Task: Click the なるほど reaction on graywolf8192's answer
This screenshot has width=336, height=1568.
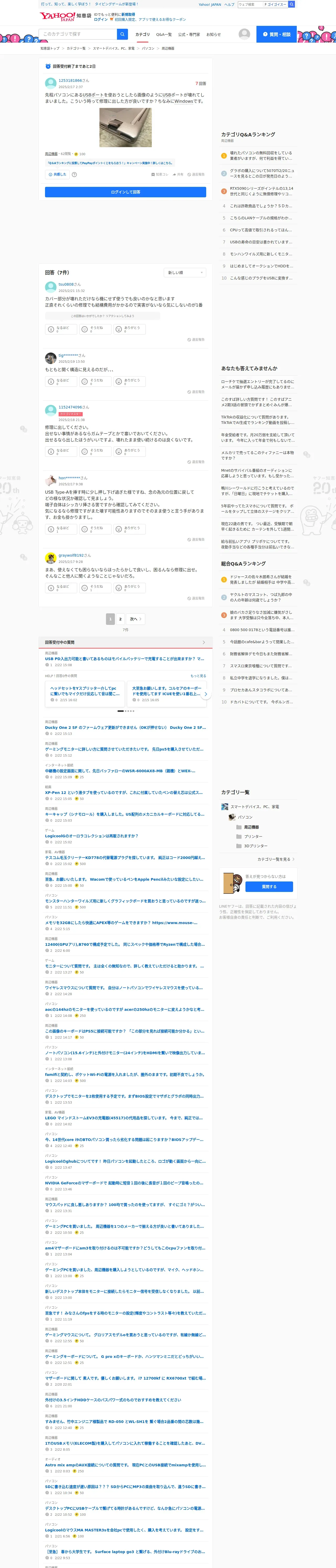Action: pyautogui.click(x=60, y=588)
